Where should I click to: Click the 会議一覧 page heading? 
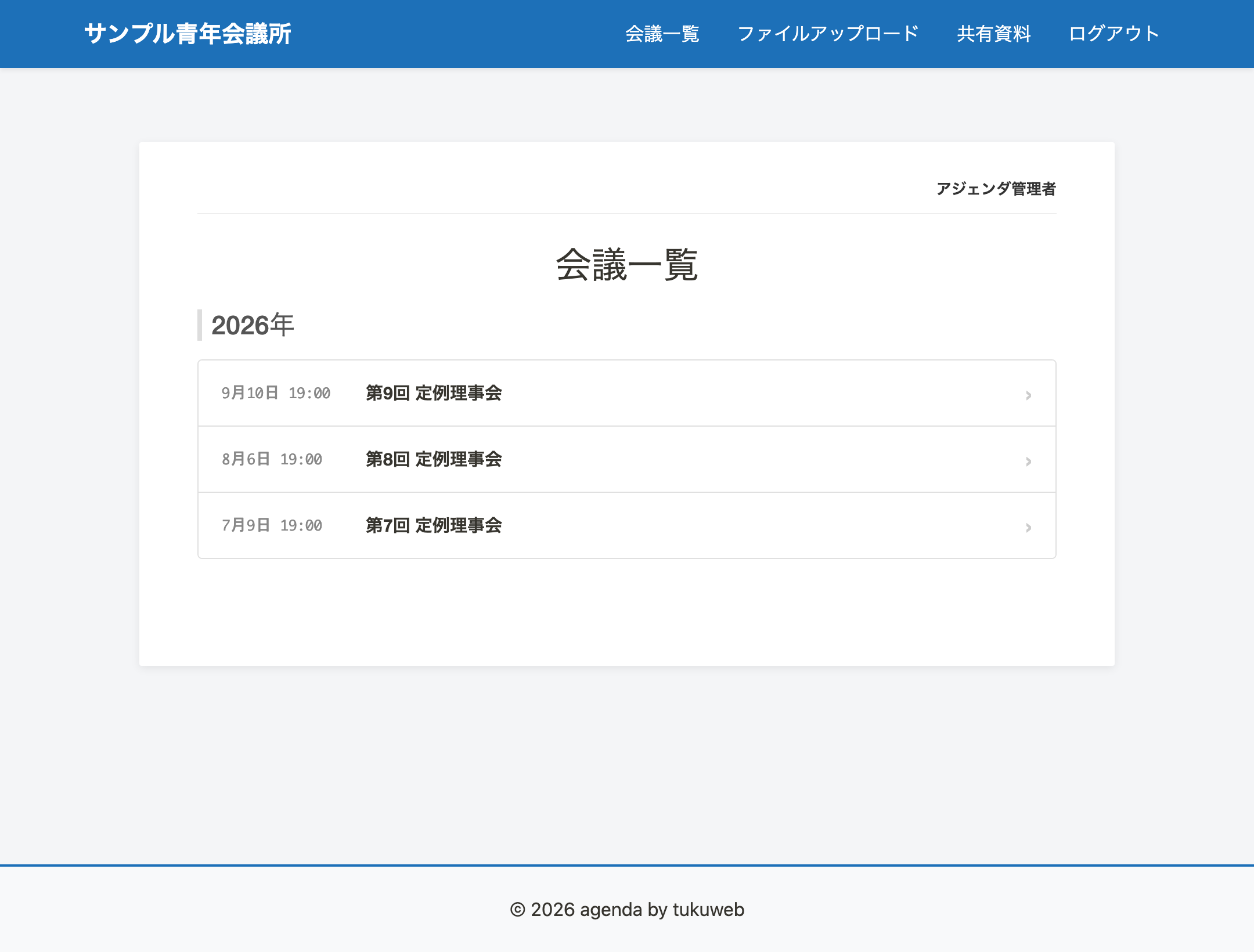[627, 265]
